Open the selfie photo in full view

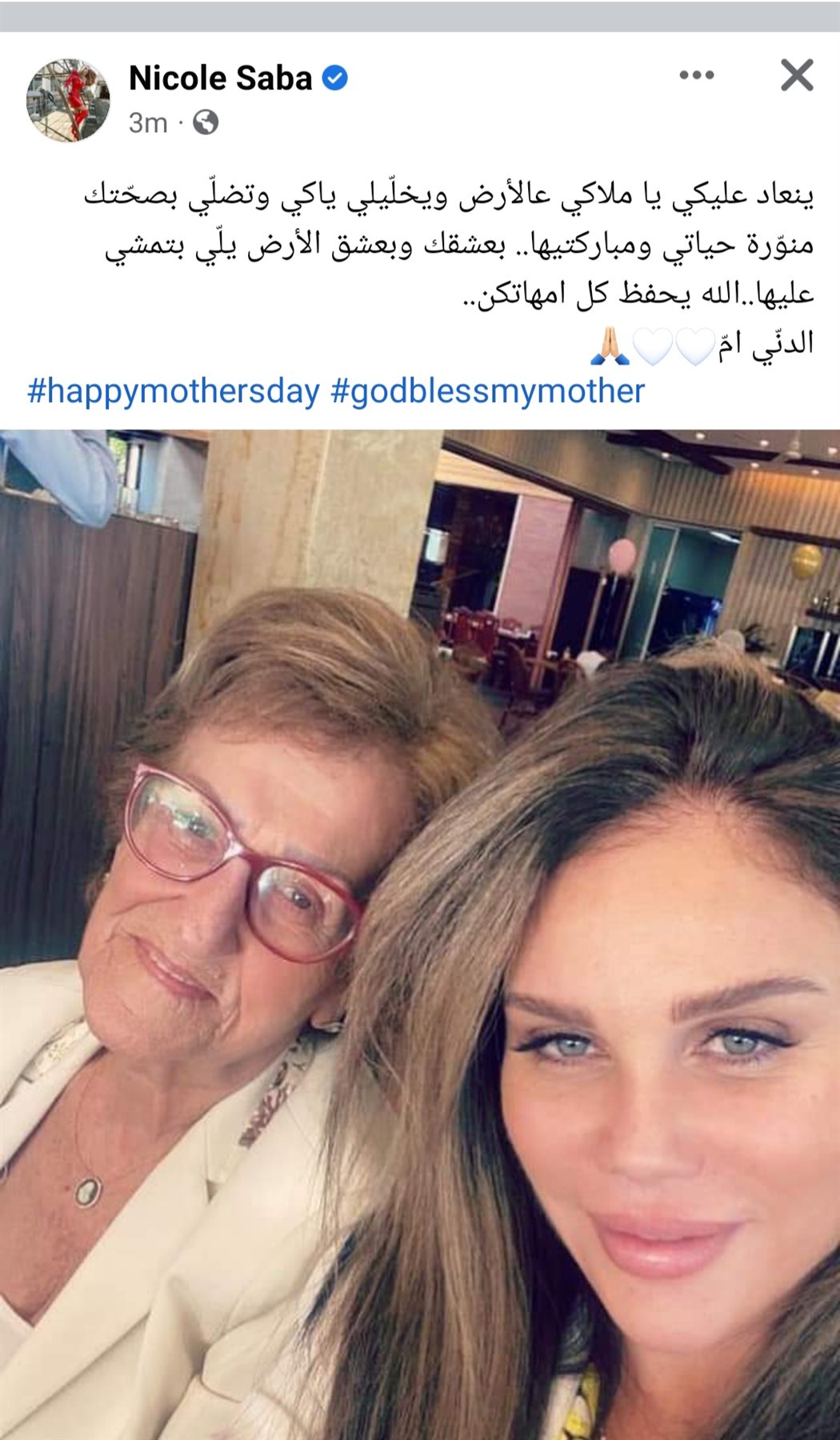coord(420,934)
